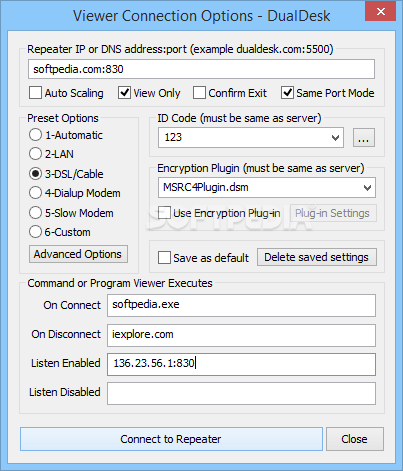Enable Save as default checkbox

point(164,258)
